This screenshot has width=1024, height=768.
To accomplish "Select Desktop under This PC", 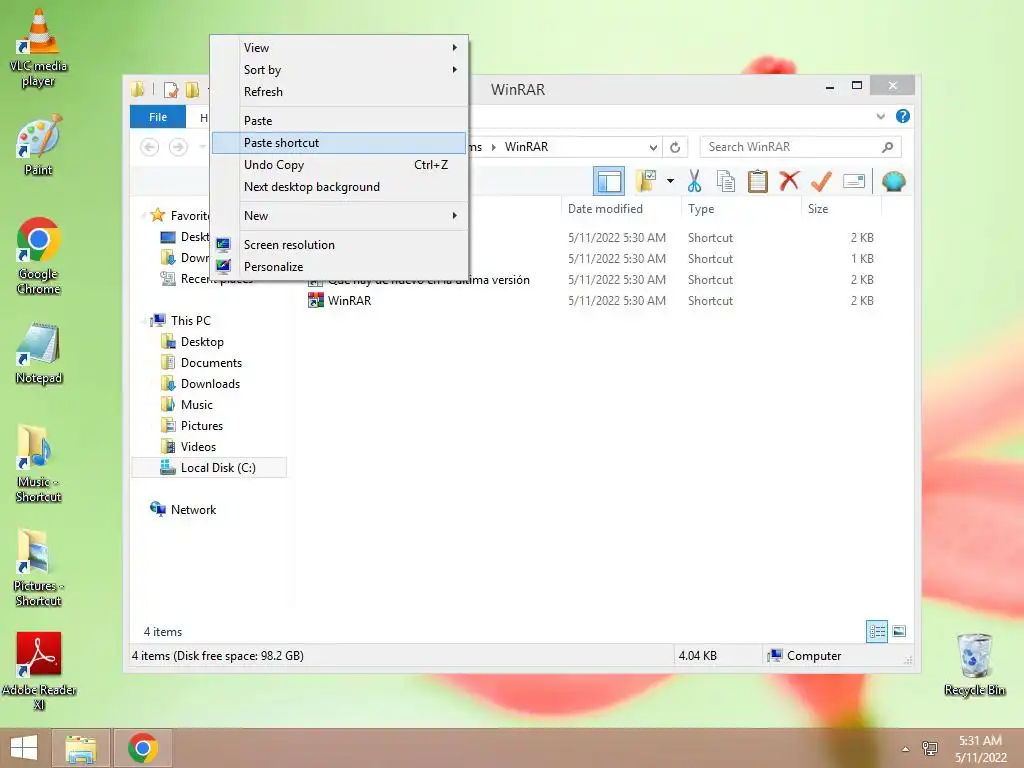I will tap(202, 342).
